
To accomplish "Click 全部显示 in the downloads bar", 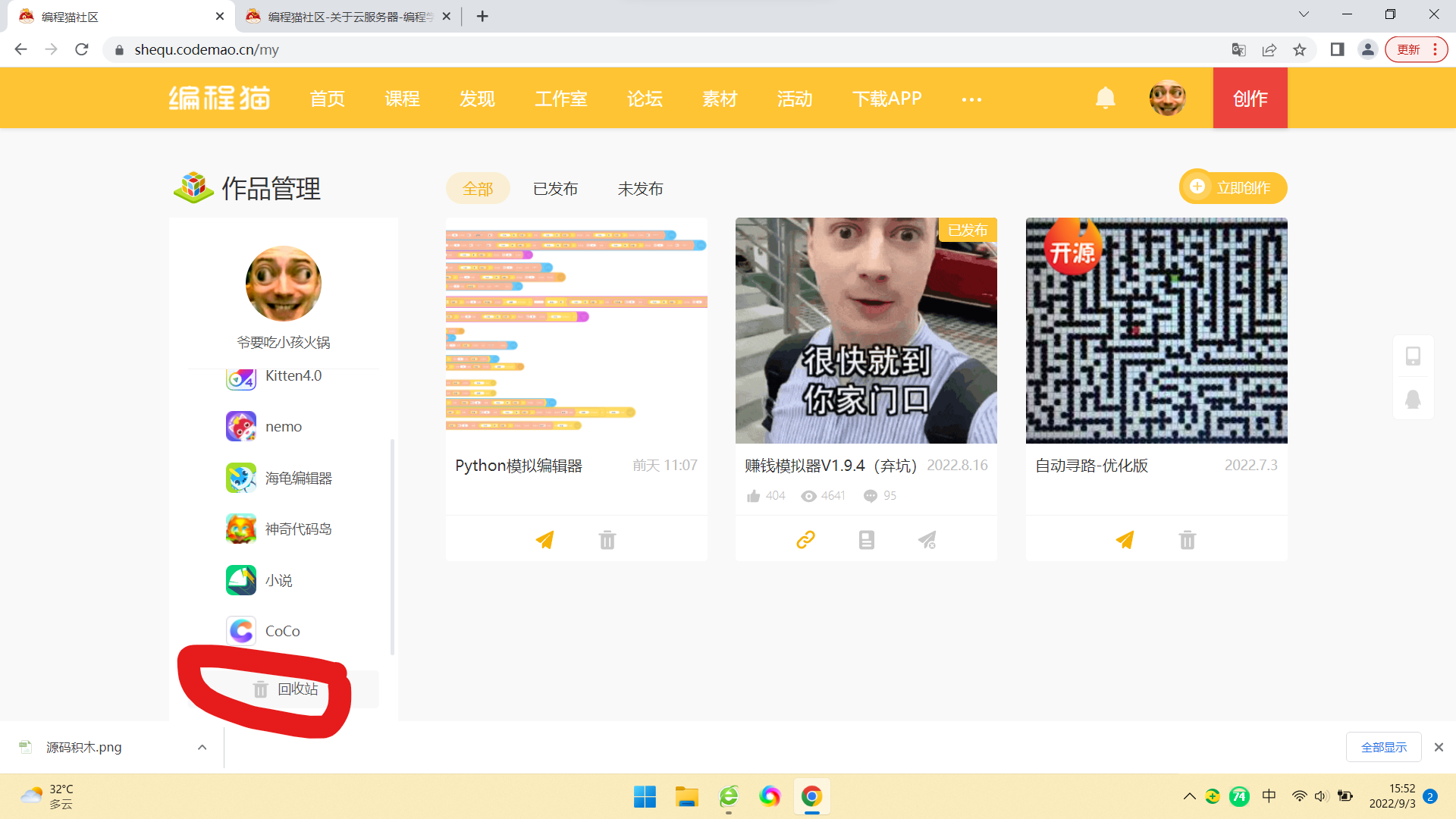I will click(x=1384, y=748).
